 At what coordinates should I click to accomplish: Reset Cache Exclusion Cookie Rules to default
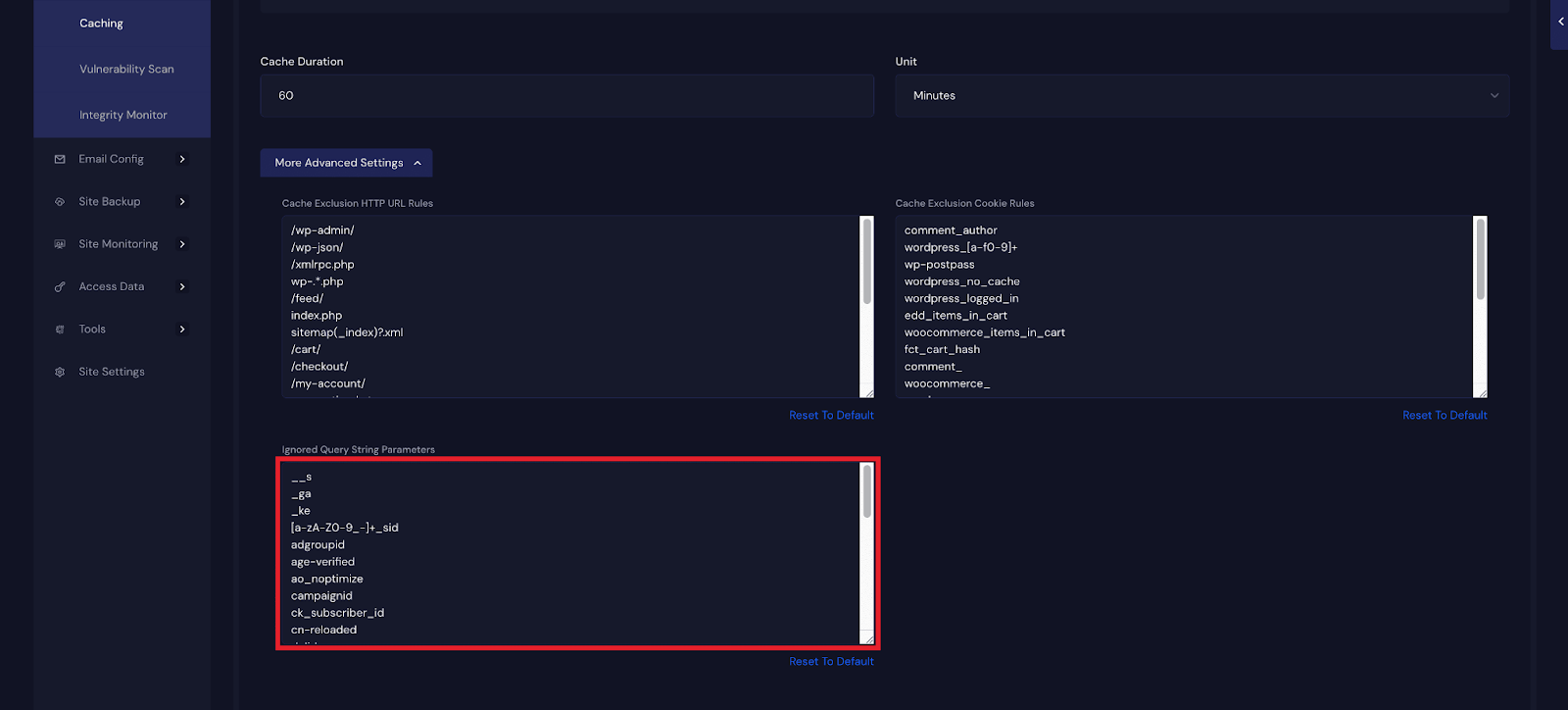click(1444, 416)
